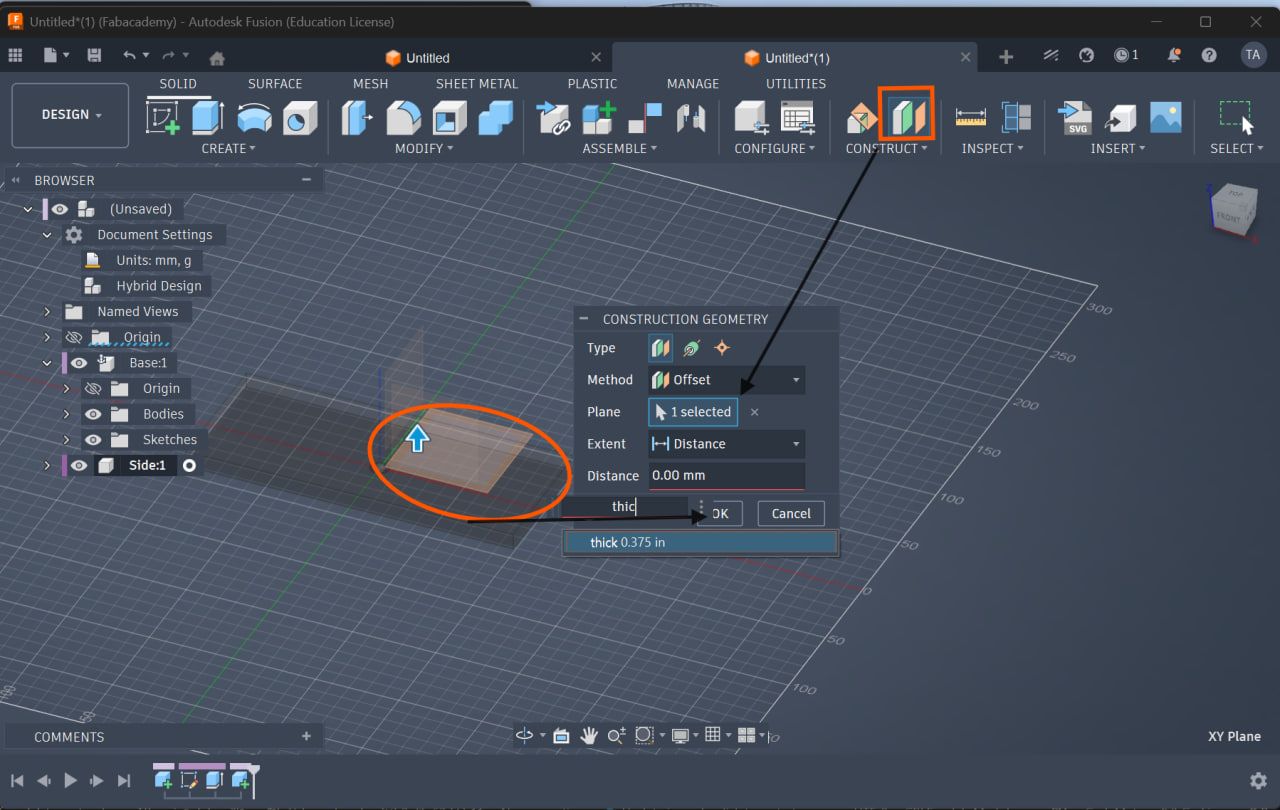The image size is (1280, 810).
Task: Click the Redo arrow
Action: 169,56
